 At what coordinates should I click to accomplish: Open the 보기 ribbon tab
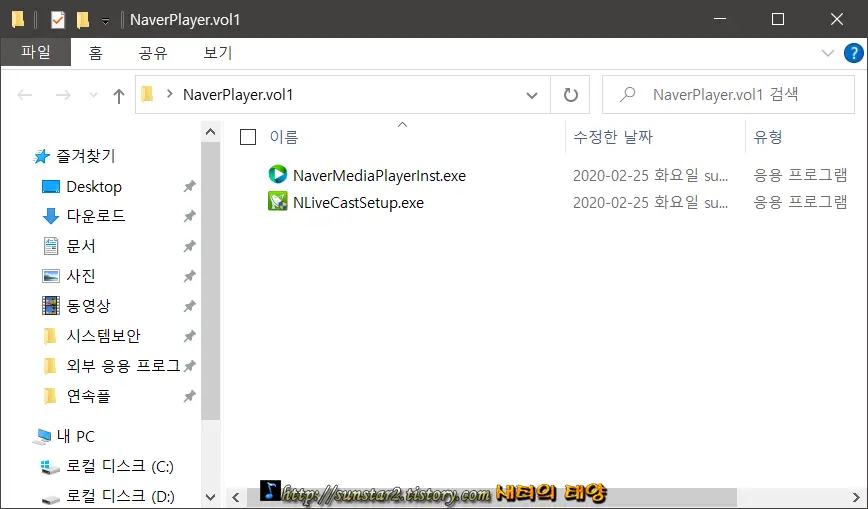coord(218,53)
